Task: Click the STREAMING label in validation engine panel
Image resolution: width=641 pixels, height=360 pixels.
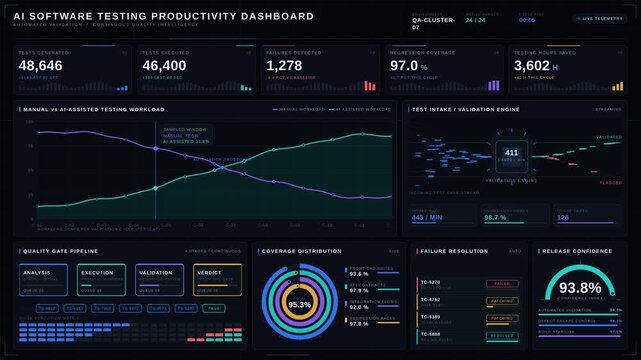Action: [x=608, y=110]
